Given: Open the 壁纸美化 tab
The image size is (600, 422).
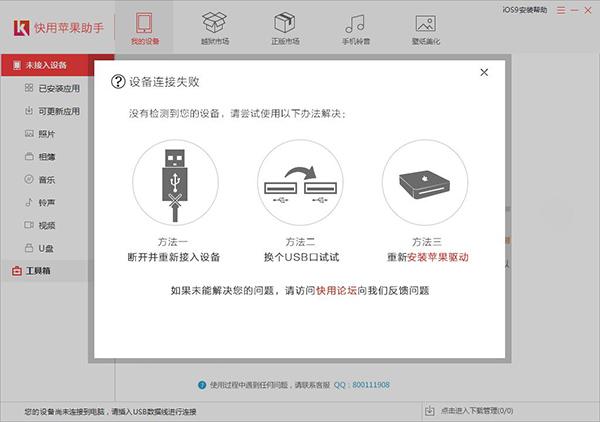Looking at the screenshot, I should [426, 29].
